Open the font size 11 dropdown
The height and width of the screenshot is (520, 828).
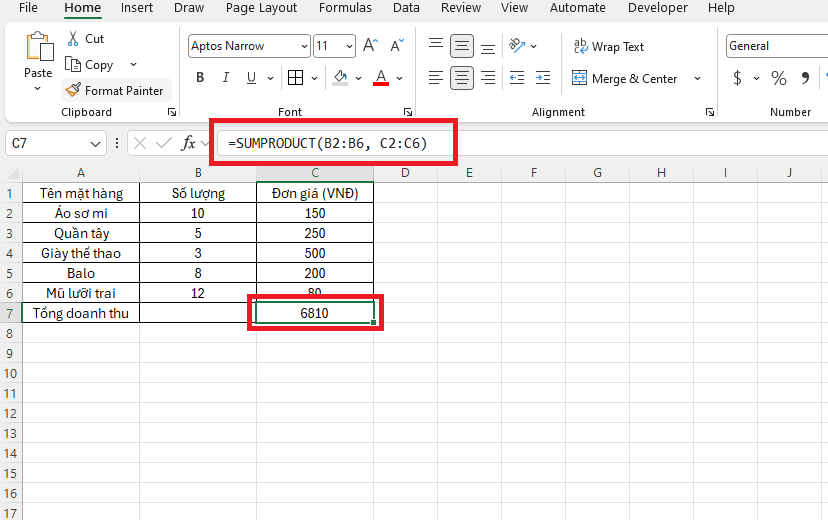coord(349,46)
